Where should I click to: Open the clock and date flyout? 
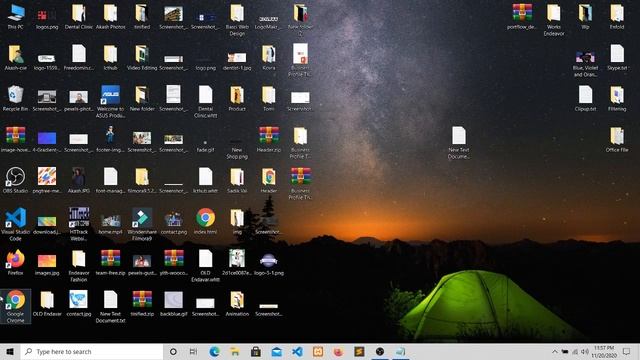point(604,351)
